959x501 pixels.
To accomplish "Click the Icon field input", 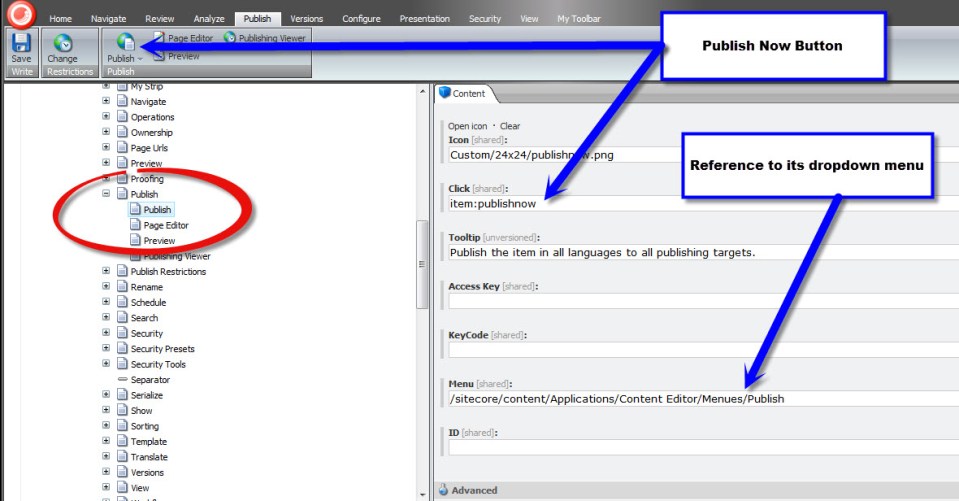I will tap(703, 155).
